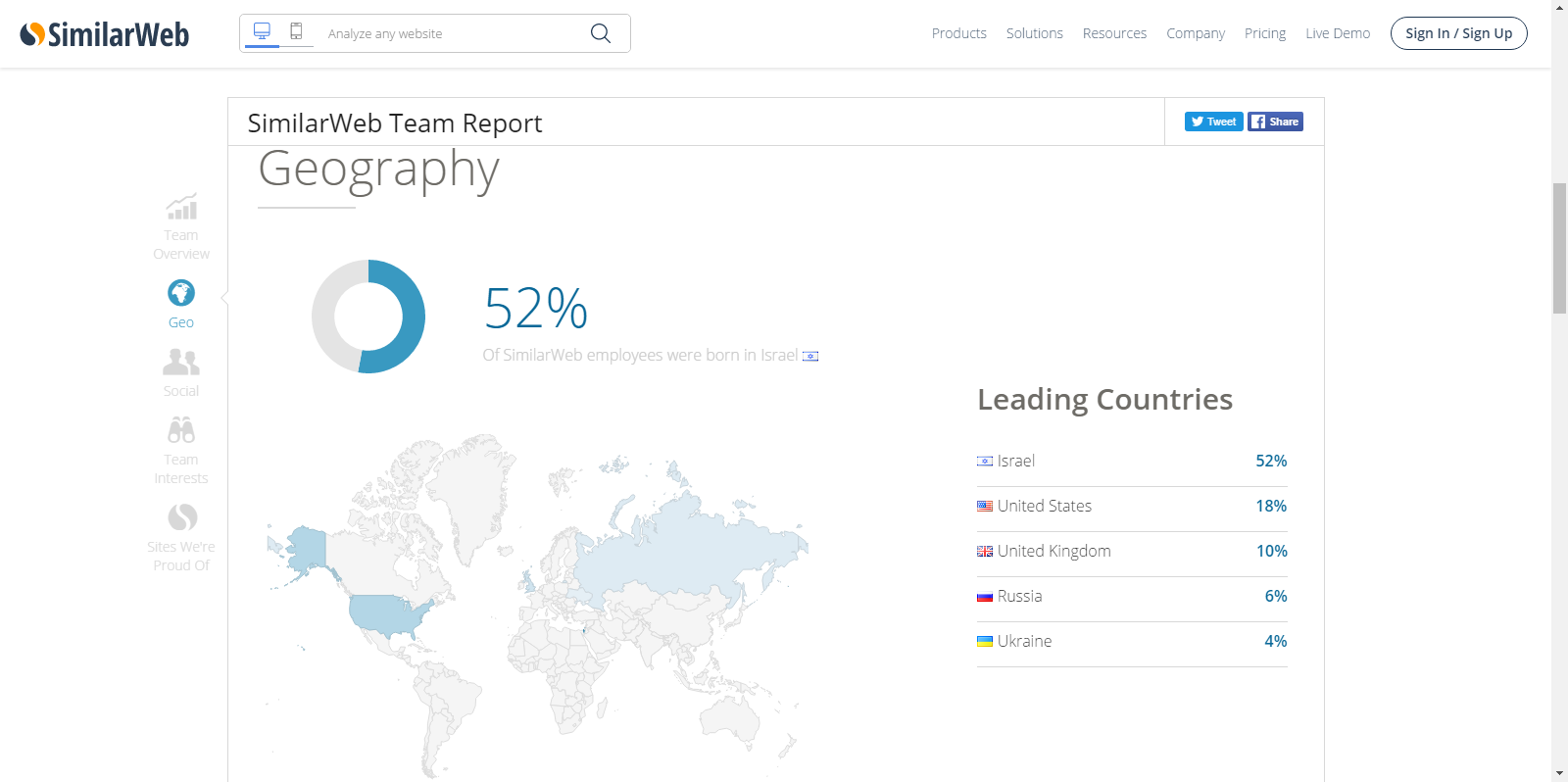1568x782 pixels.
Task: Click the United States on the map
Action: tap(385, 614)
